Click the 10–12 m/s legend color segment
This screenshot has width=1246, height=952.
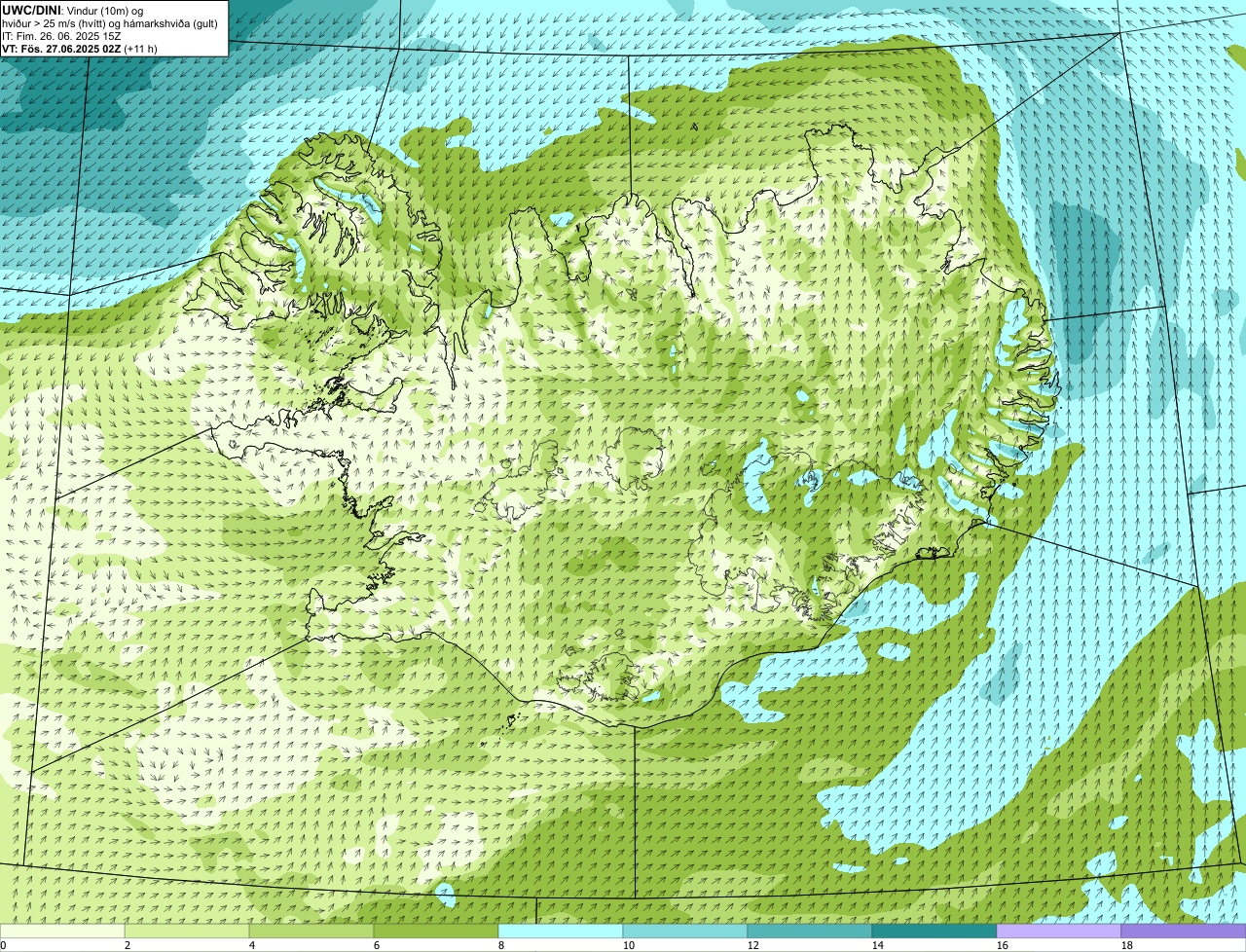click(685, 932)
